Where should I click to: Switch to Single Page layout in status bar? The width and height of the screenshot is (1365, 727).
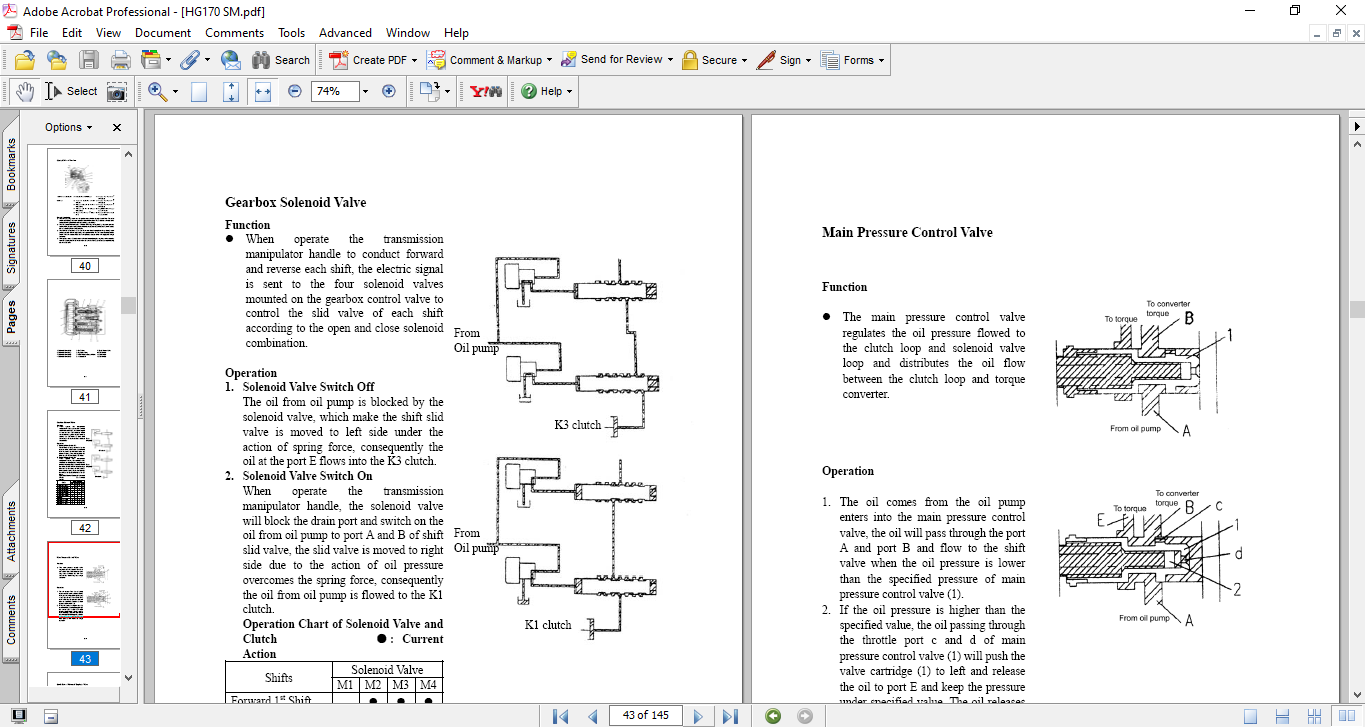click(x=1250, y=716)
